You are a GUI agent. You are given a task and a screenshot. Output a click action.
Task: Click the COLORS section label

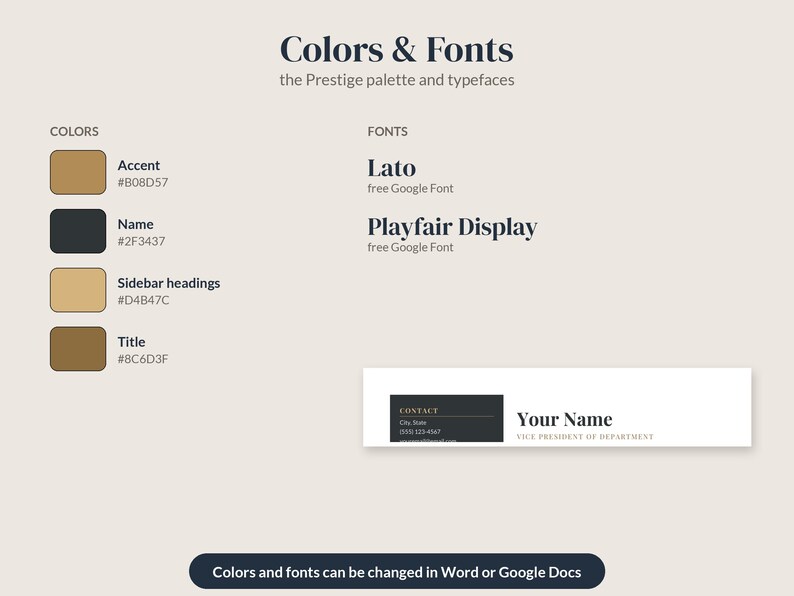[74, 132]
